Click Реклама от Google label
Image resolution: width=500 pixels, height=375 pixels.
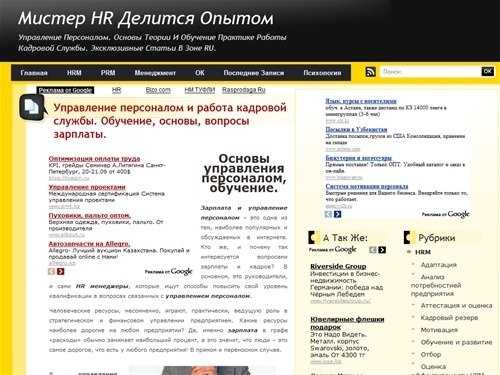point(65,90)
